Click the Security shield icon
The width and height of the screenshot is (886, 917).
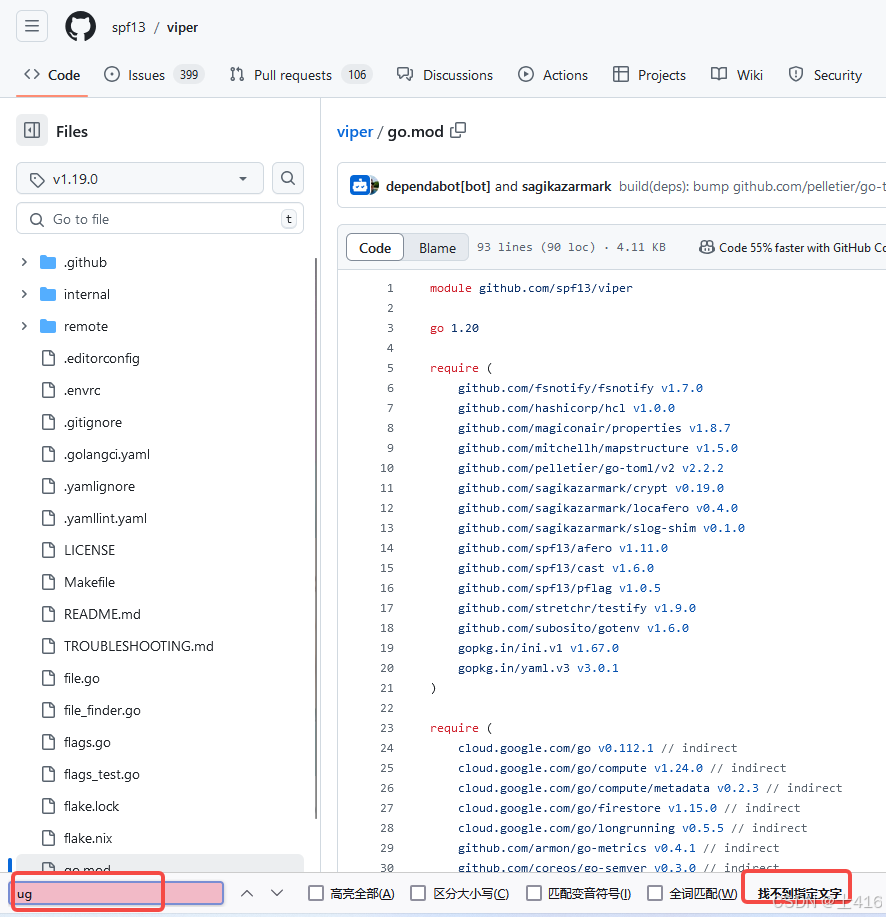[x=796, y=74]
